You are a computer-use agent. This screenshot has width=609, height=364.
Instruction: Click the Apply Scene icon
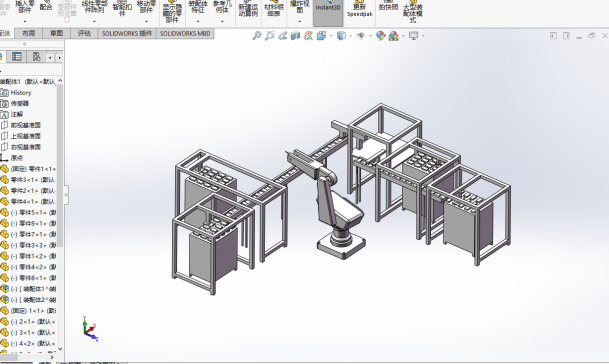pyautogui.click(x=393, y=36)
